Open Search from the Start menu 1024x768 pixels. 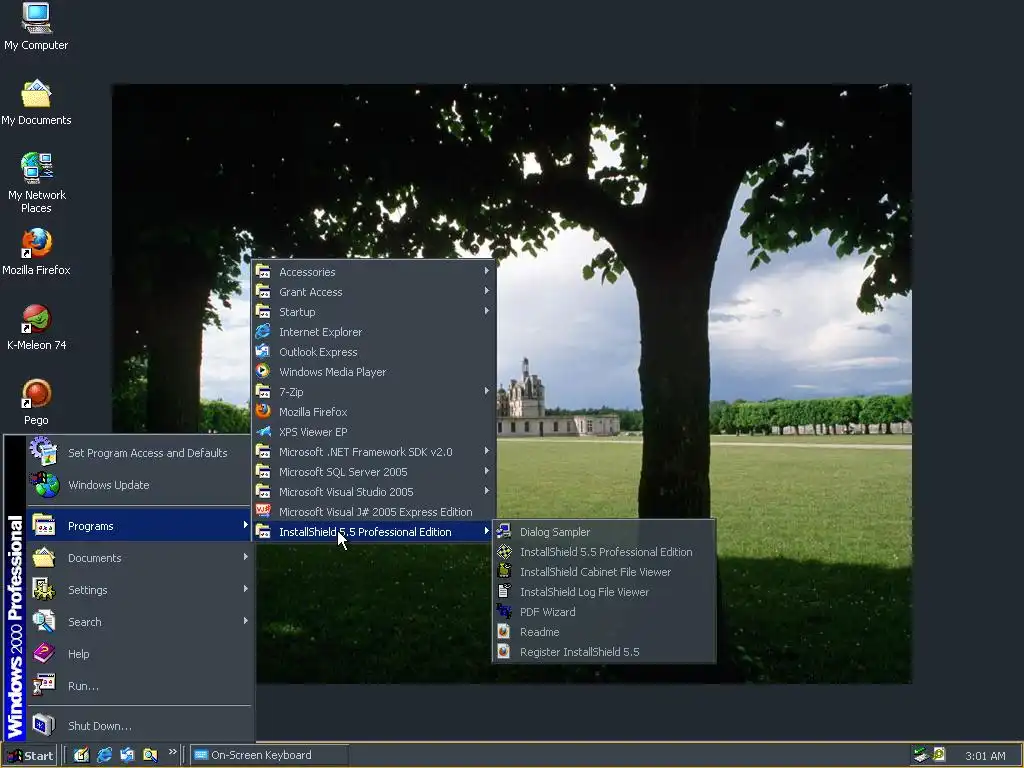(x=139, y=622)
